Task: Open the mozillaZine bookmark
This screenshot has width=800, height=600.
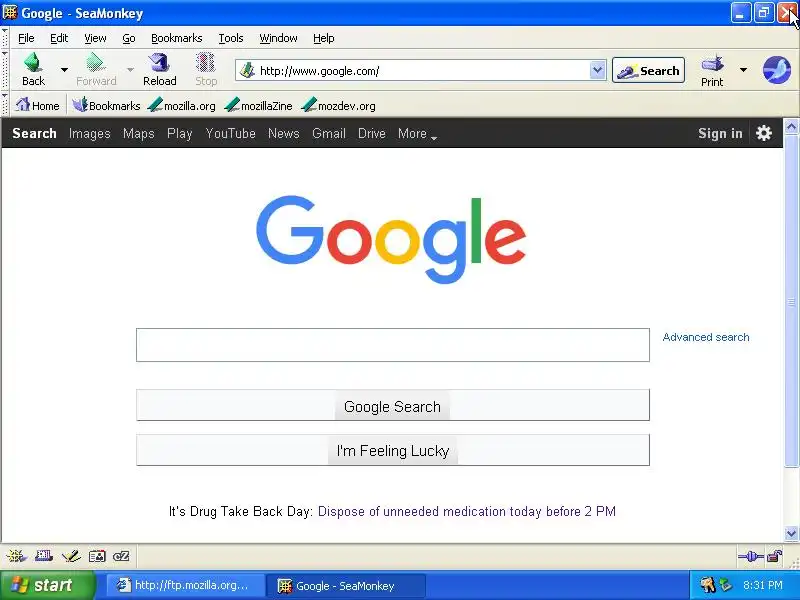Action: coord(259,106)
